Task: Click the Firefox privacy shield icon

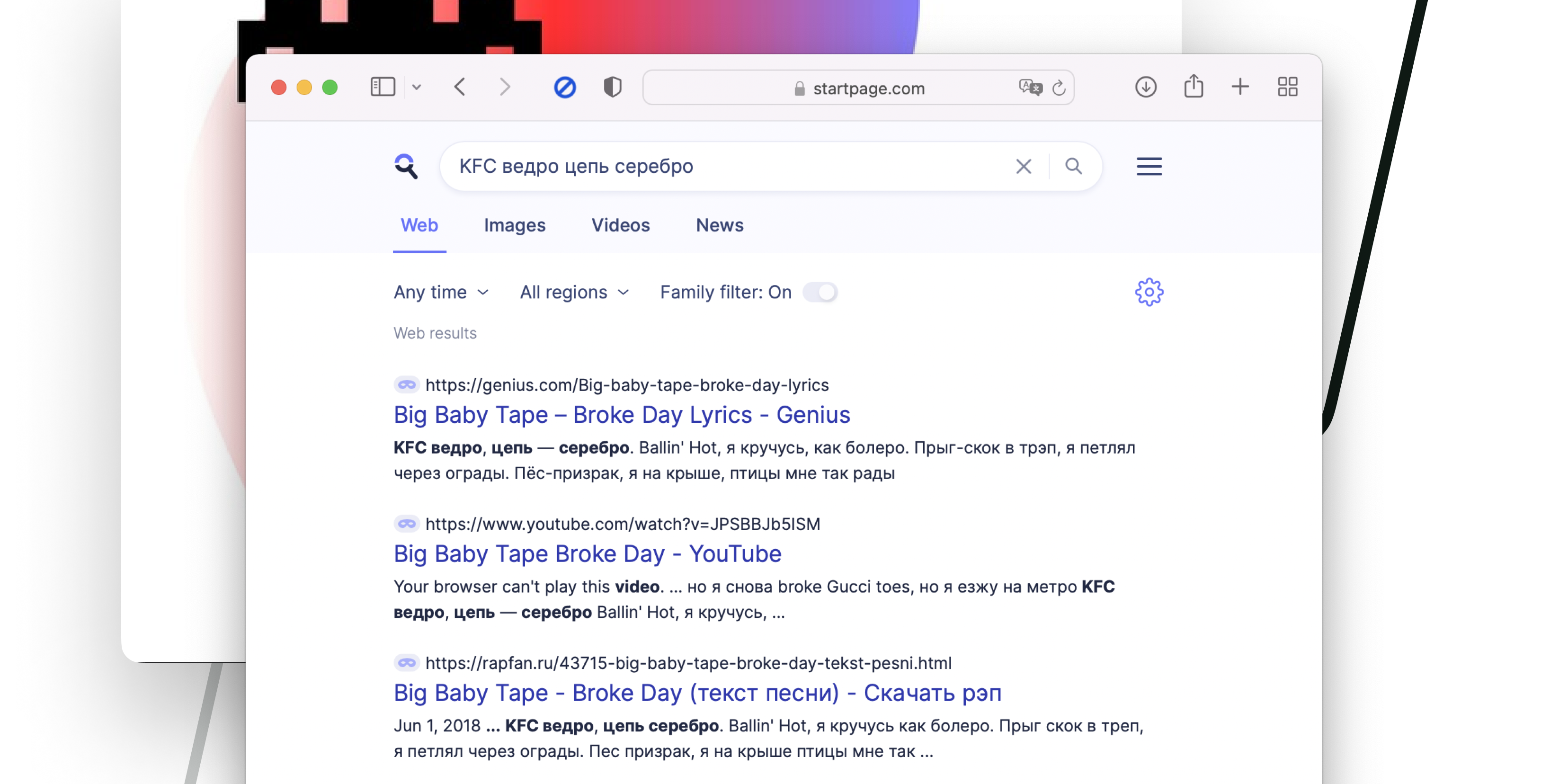Action: (x=614, y=88)
